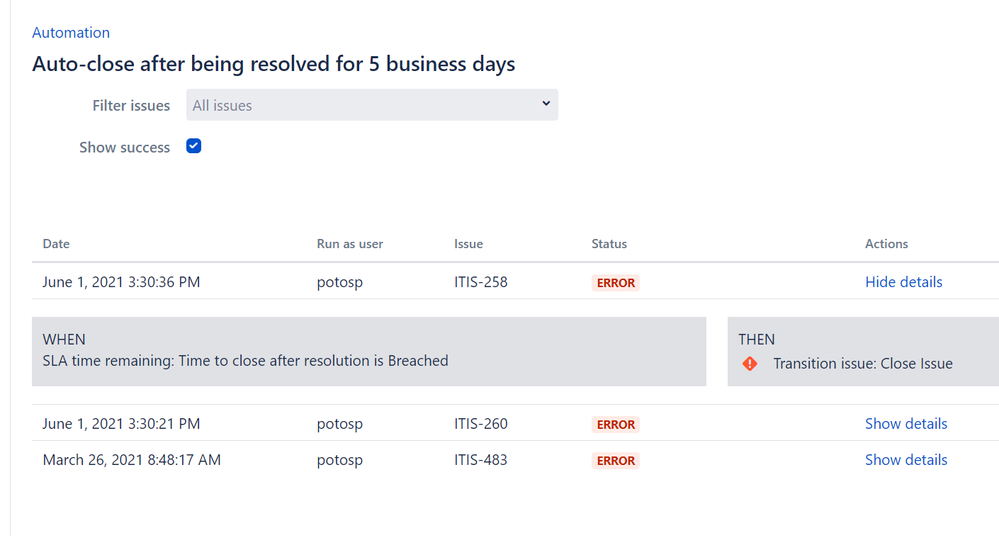
Task: Select the ITIS-260 issue key
Action: 480,423
